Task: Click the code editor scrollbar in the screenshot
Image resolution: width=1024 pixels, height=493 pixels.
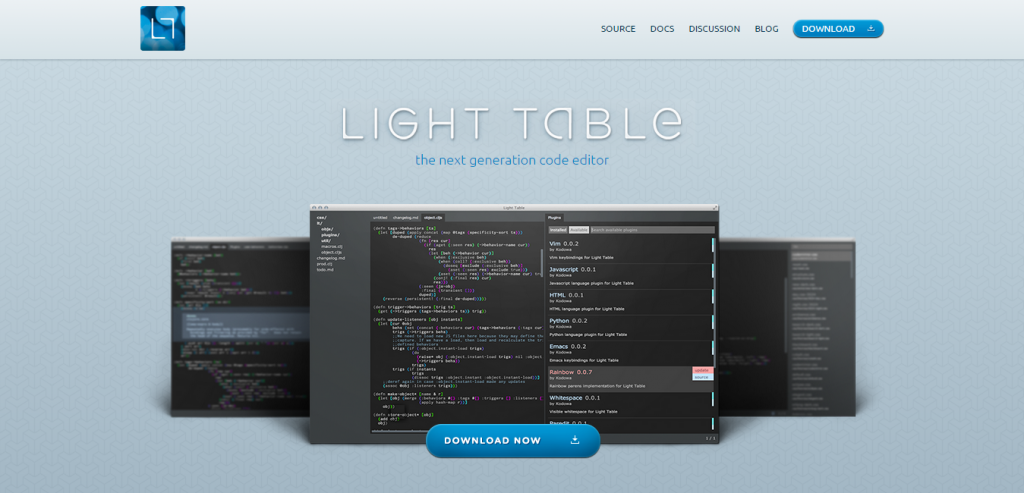Action: (542, 263)
